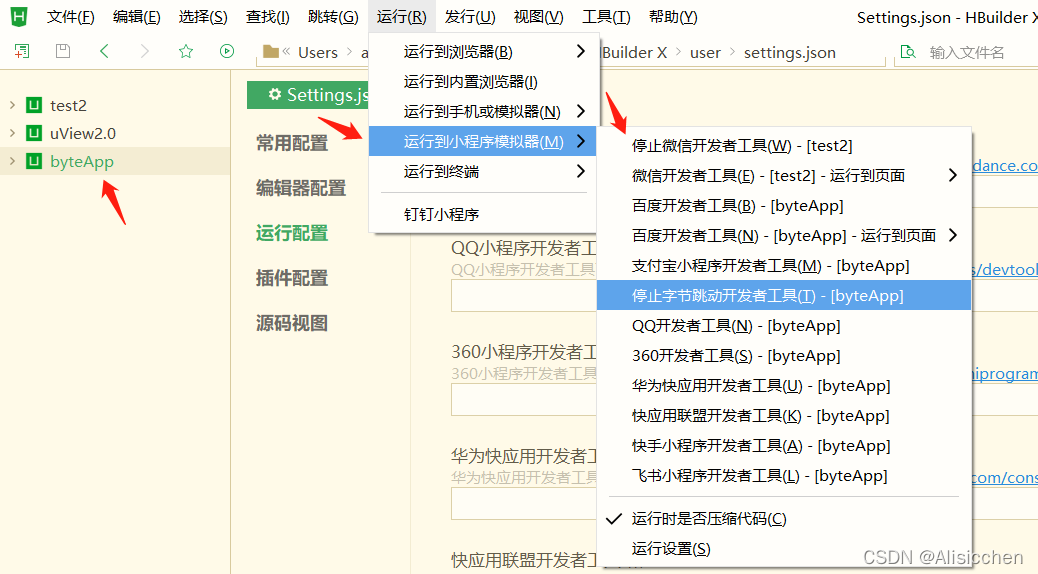This screenshot has width=1038, height=574.
Task: Click the save file toolbar icon
Action: 63,51
